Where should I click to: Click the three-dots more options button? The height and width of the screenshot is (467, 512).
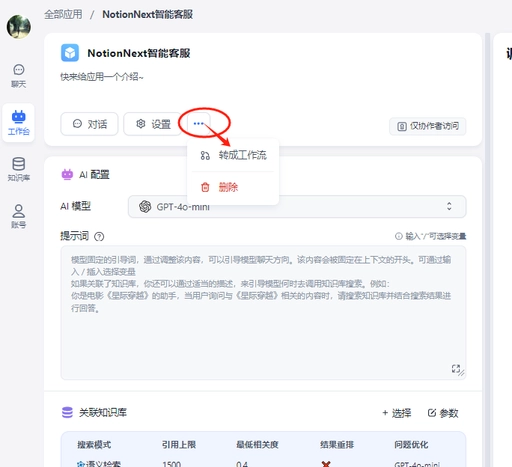pos(199,124)
